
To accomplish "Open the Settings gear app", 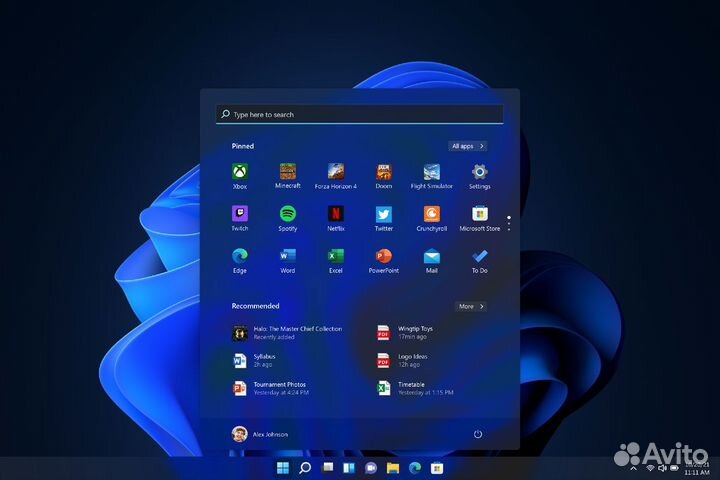I will (x=479, y=176).
